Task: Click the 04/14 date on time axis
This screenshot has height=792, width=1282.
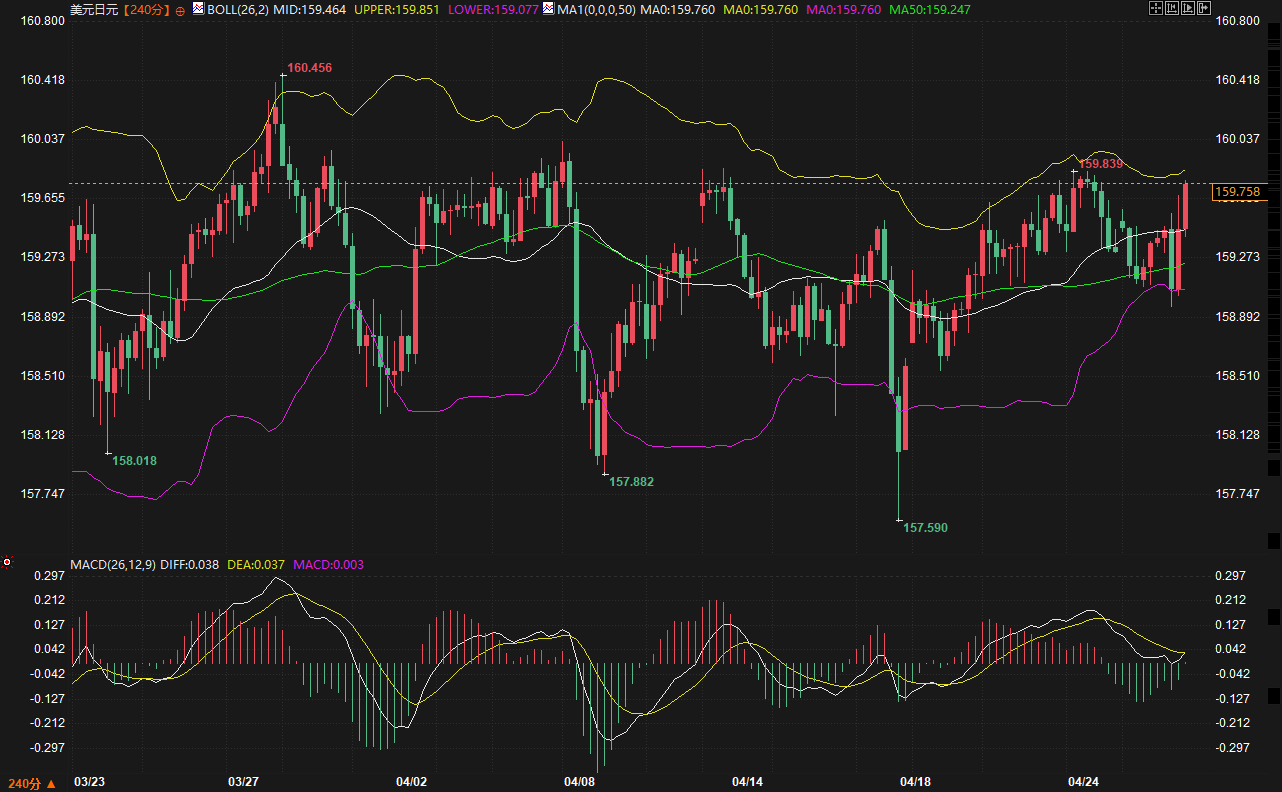Action: (x=747, y=781)
